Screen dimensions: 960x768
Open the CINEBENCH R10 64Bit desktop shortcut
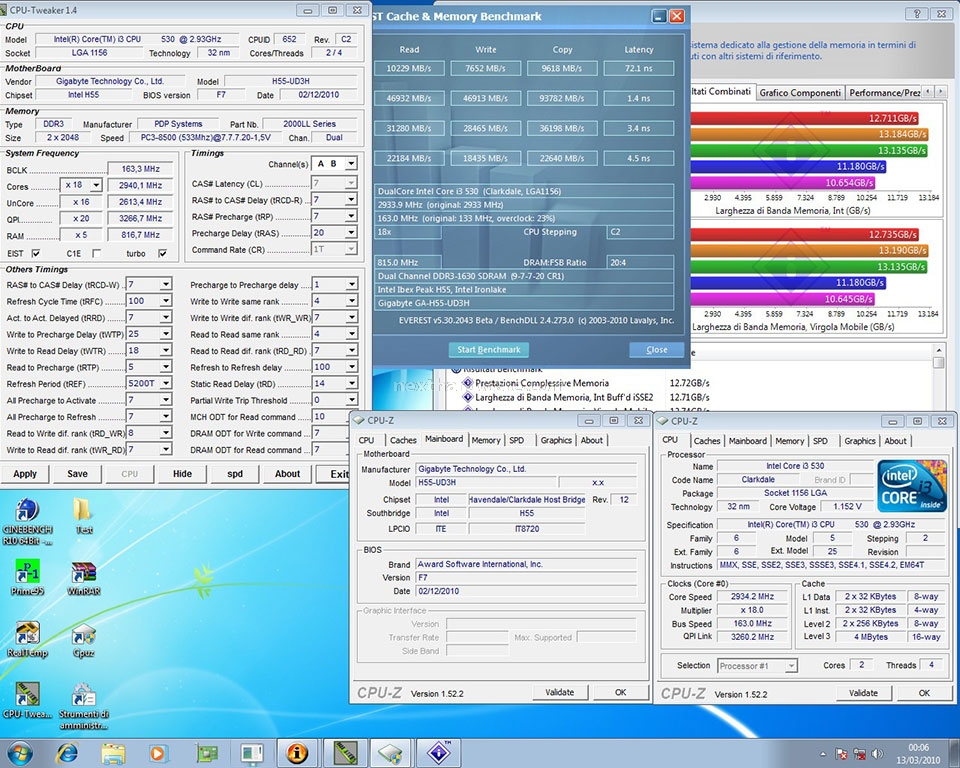[x=27, y=521]
